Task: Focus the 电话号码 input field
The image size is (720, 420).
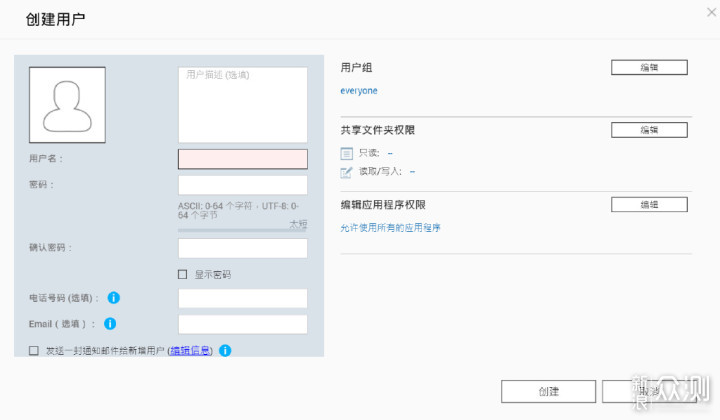Action: coord(243,298)
